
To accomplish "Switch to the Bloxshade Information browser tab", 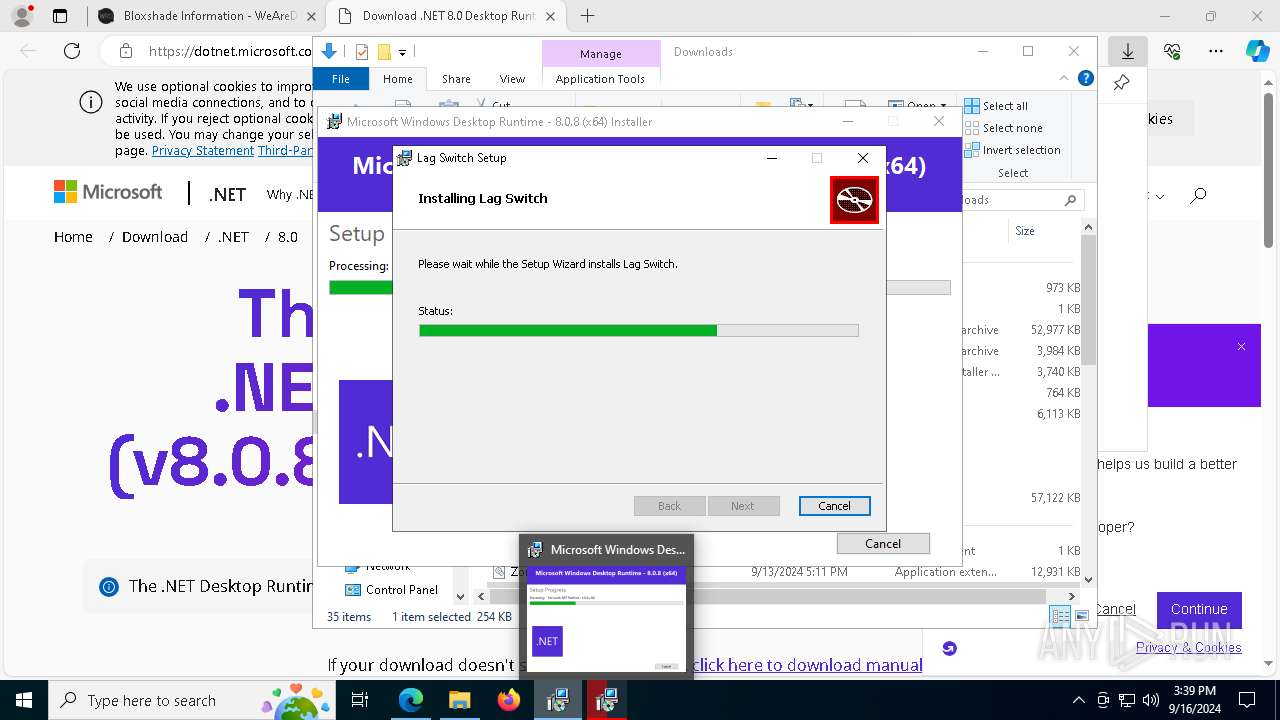I will pyautogui.click(x=205, y=16).
